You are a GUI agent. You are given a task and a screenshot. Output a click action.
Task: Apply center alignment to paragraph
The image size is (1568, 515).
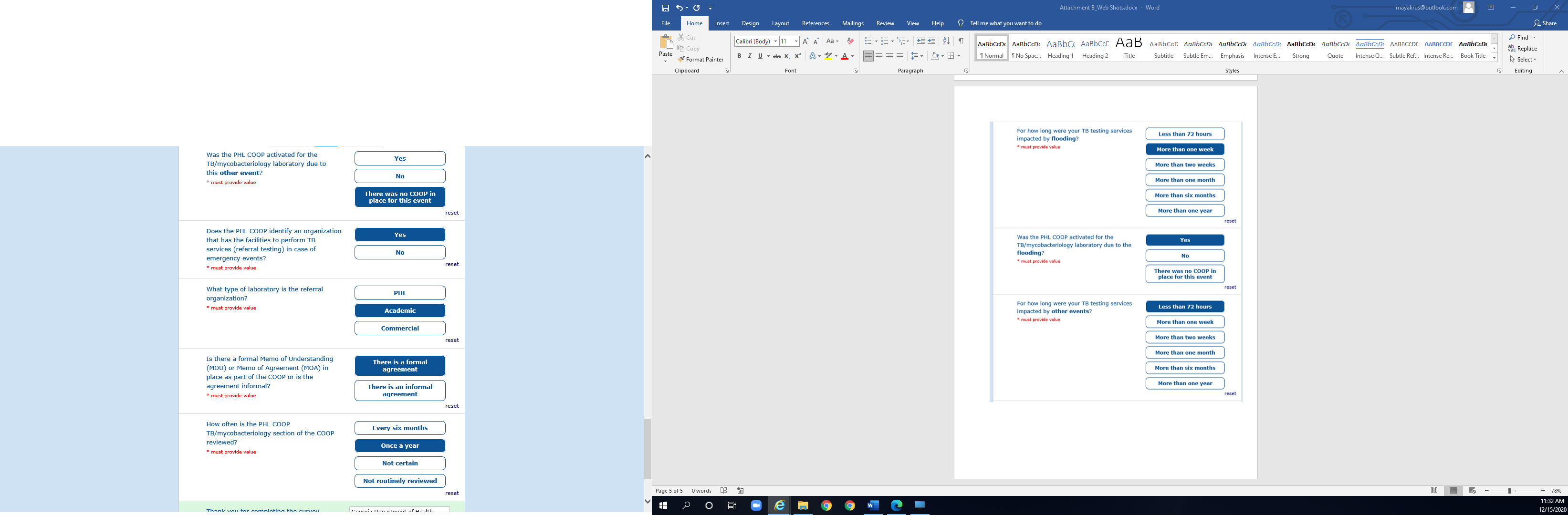click(x=879, y=56)
